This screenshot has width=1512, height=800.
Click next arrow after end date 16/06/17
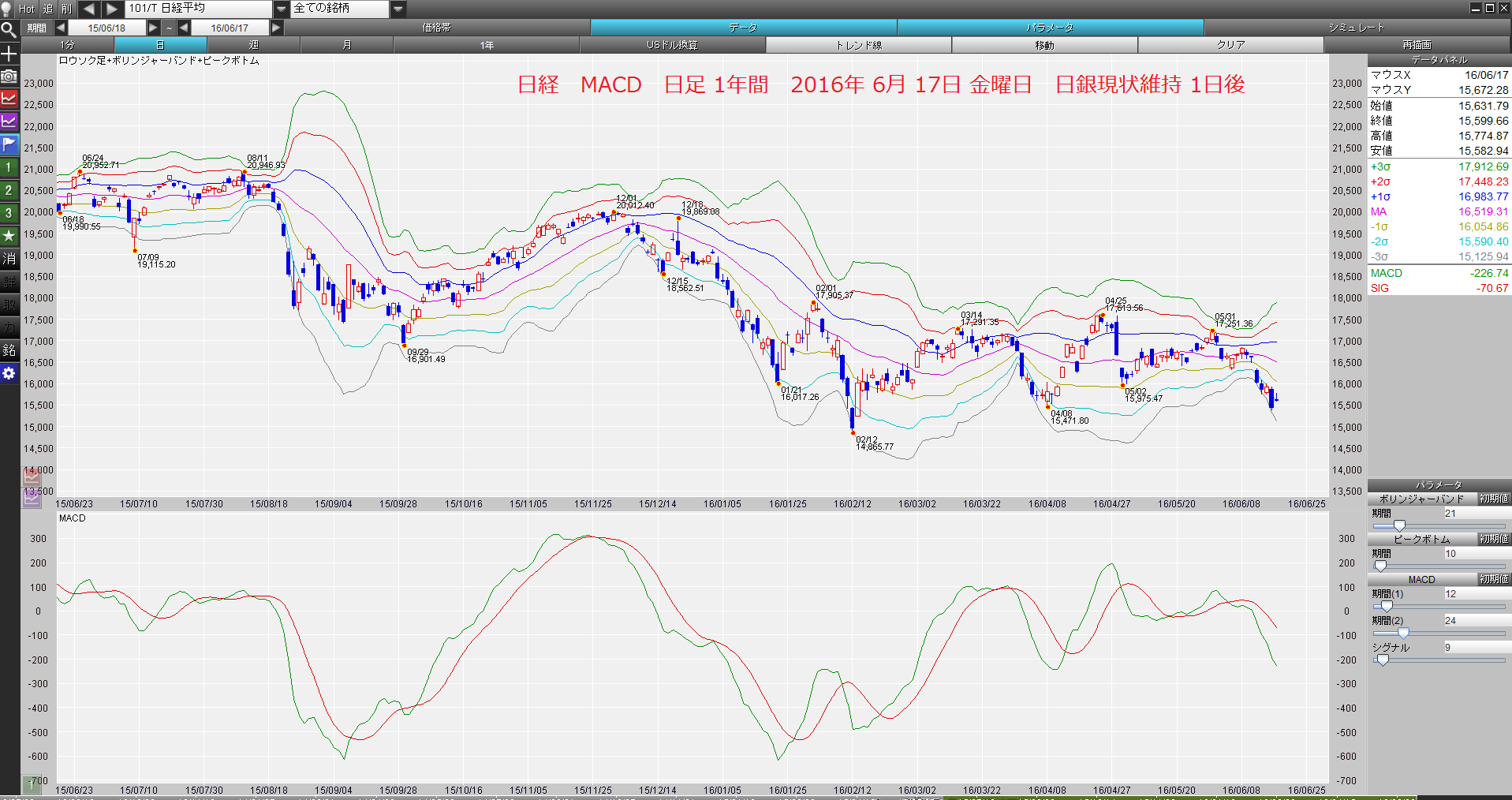pos(276,28)
